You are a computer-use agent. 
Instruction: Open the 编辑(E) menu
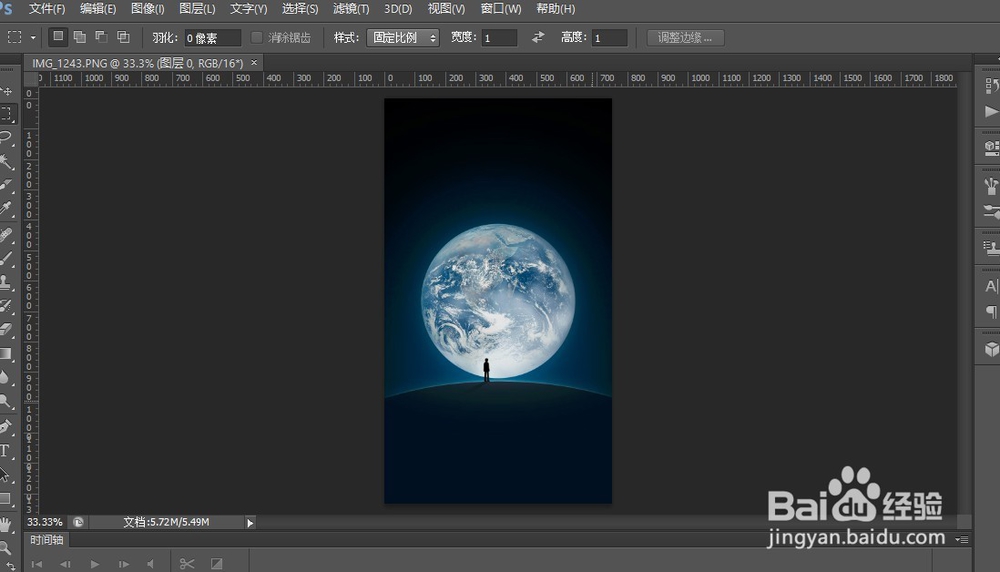98,9
